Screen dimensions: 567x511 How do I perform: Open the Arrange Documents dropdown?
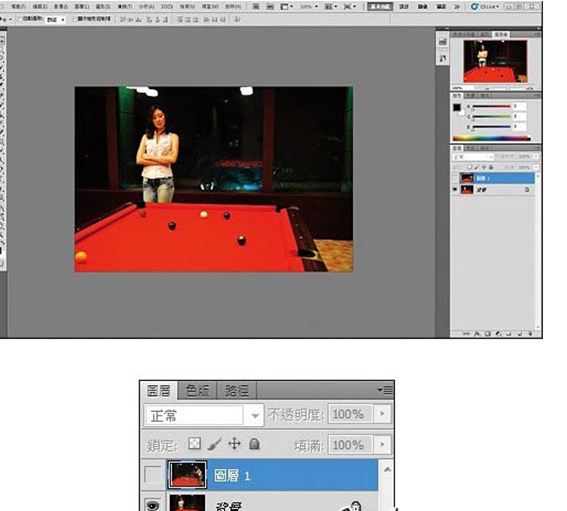[331, 7]
